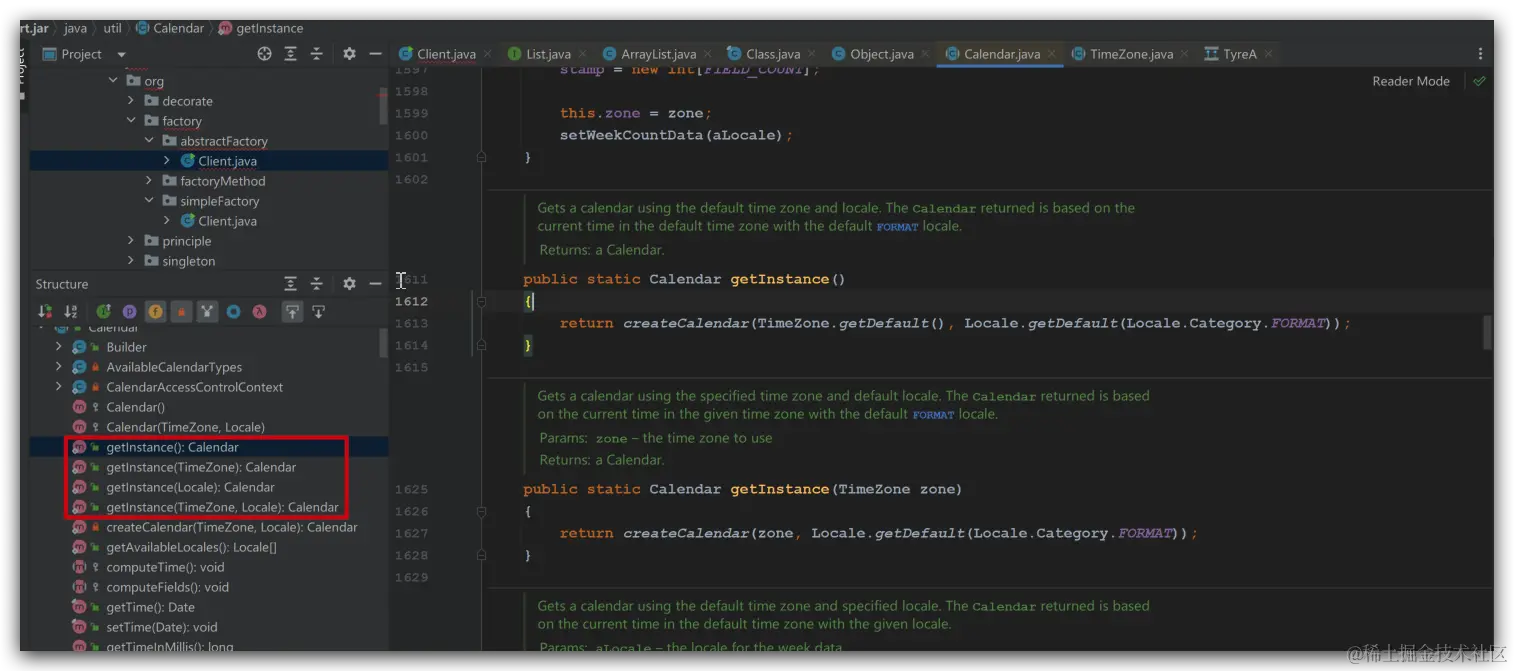Close the Calendar.java editor tab
Viewport: 1514px width, 671px height.
click(1051, 54)
